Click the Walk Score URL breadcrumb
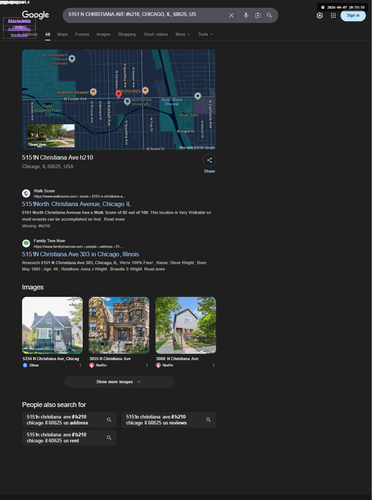Viewport: 376px width, 500px height. [79, 197]
